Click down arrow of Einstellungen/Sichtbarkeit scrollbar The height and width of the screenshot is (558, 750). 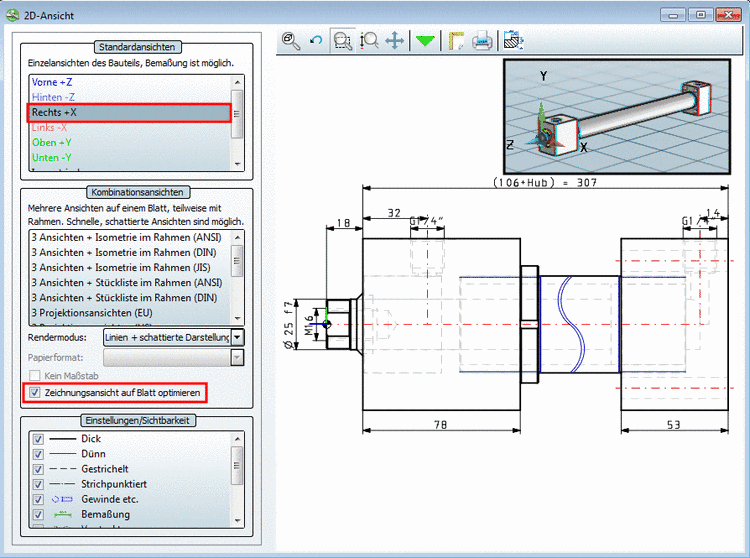click(x=237, y=521)
